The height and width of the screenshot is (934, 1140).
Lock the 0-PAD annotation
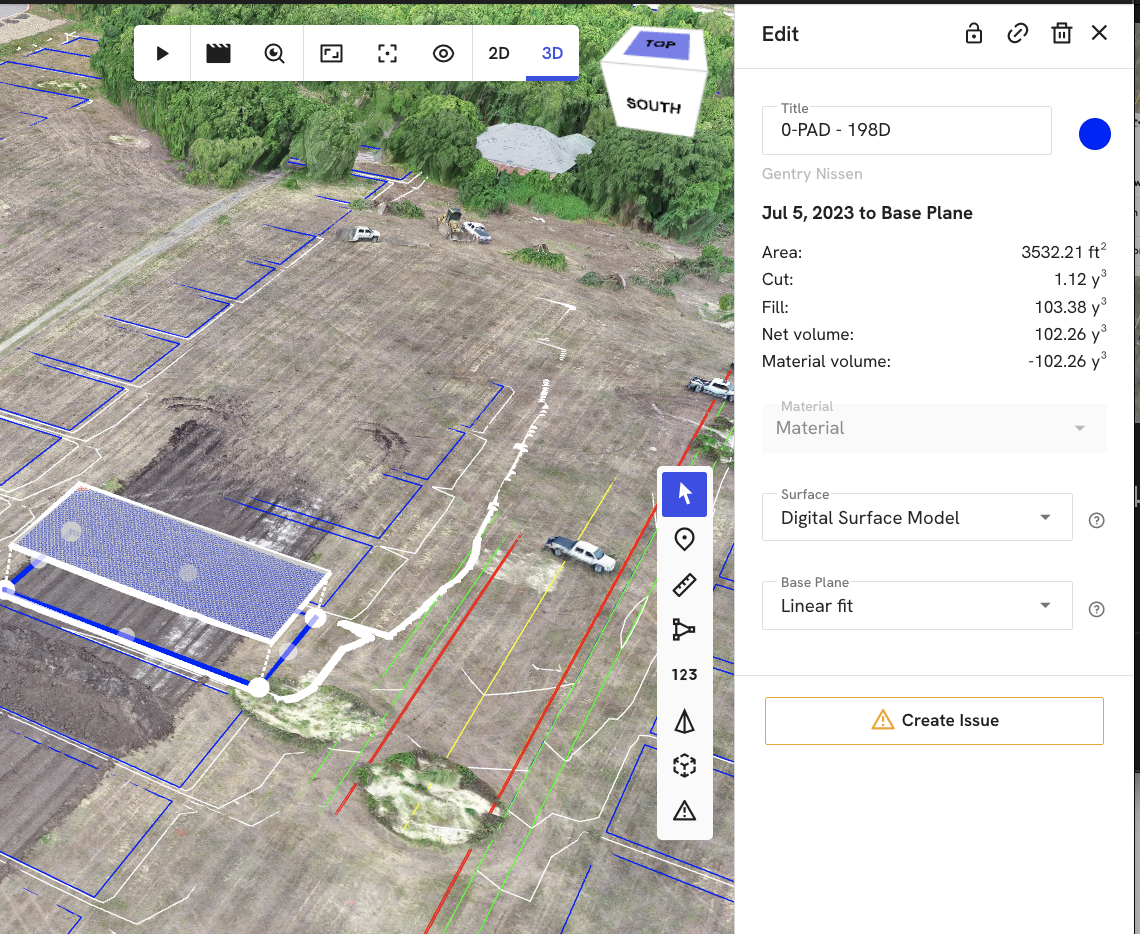pyautogui.click(x=973, y=33)
